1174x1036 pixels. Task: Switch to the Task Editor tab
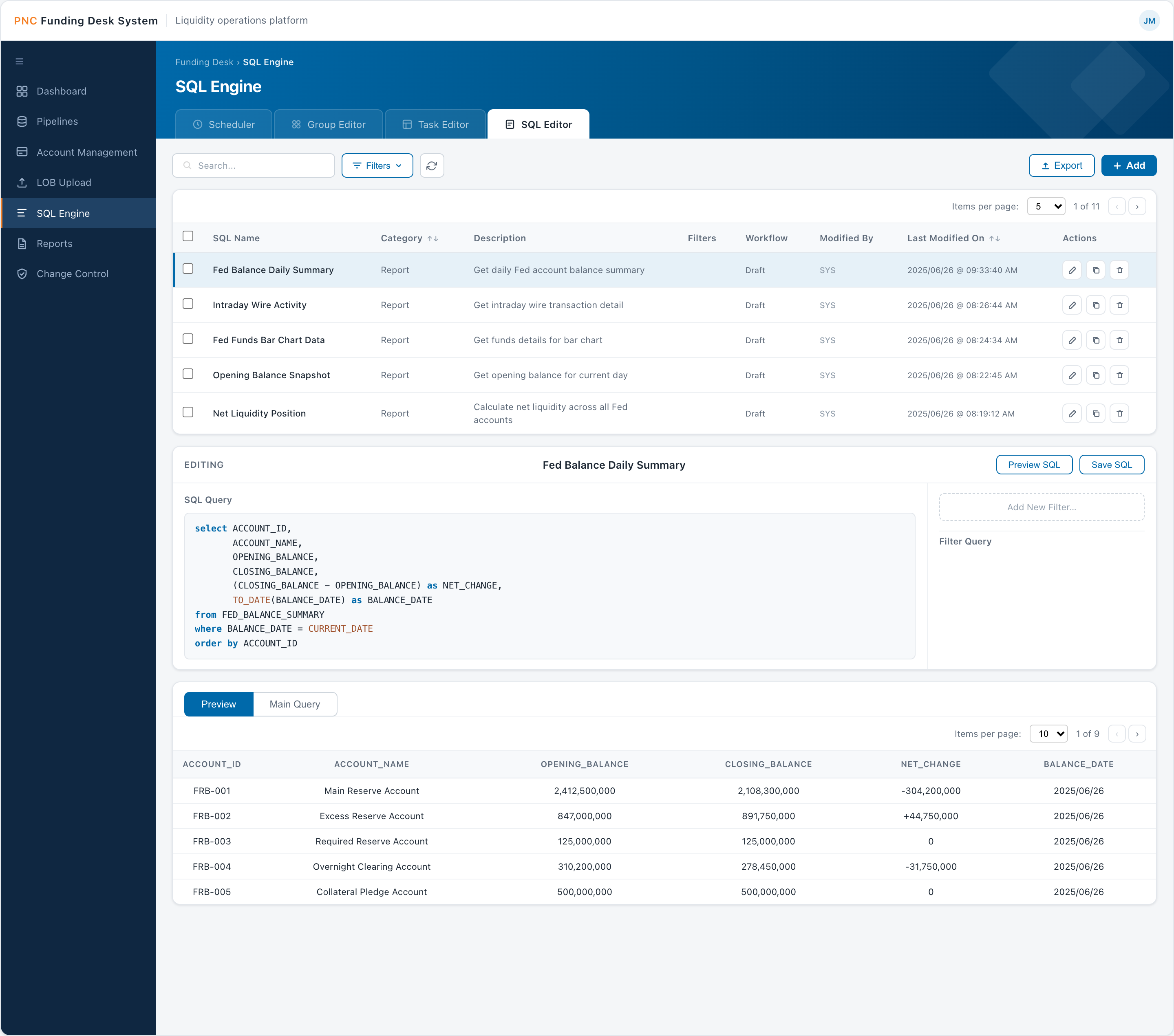(435, 124)
